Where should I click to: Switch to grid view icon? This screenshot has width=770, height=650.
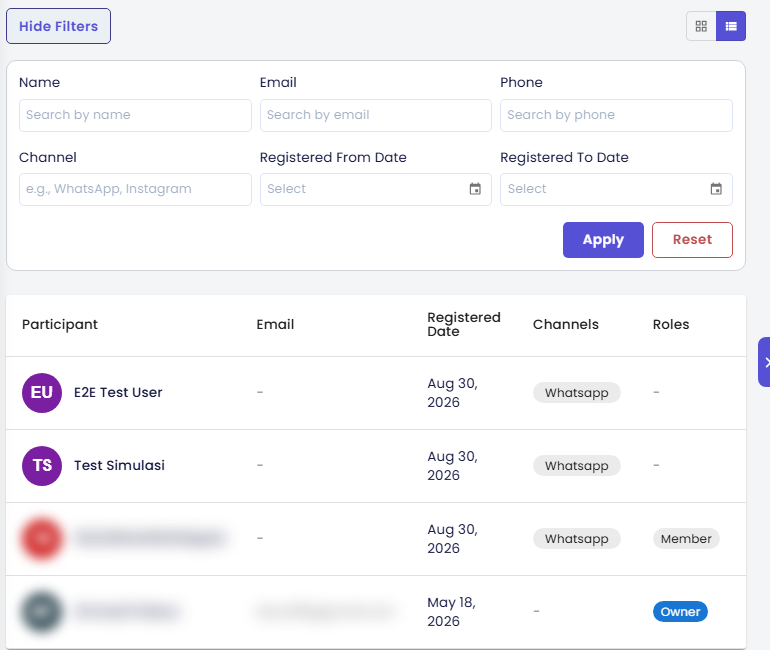(x=701, y=26)
